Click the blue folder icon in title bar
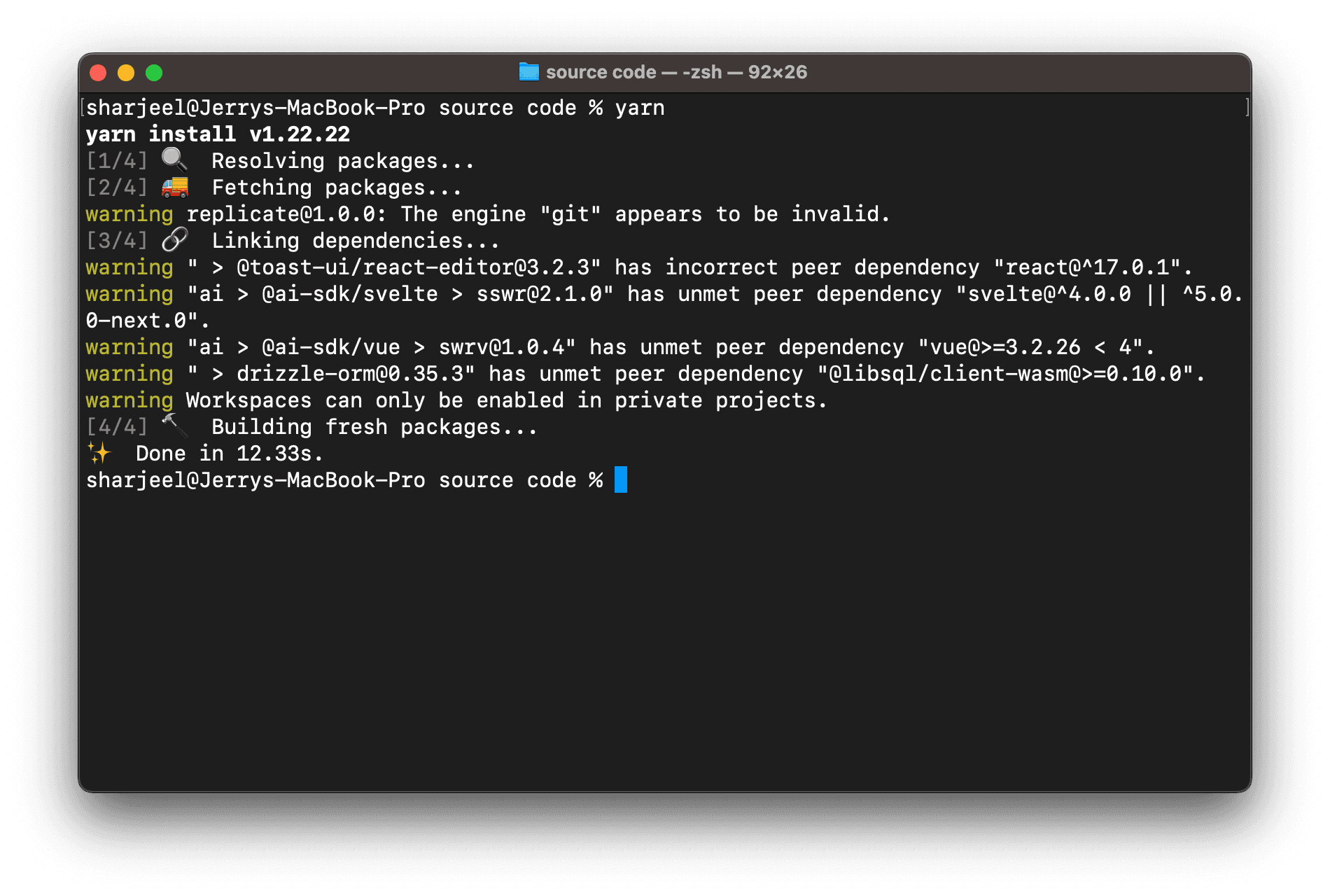 (x=528, y=72)
